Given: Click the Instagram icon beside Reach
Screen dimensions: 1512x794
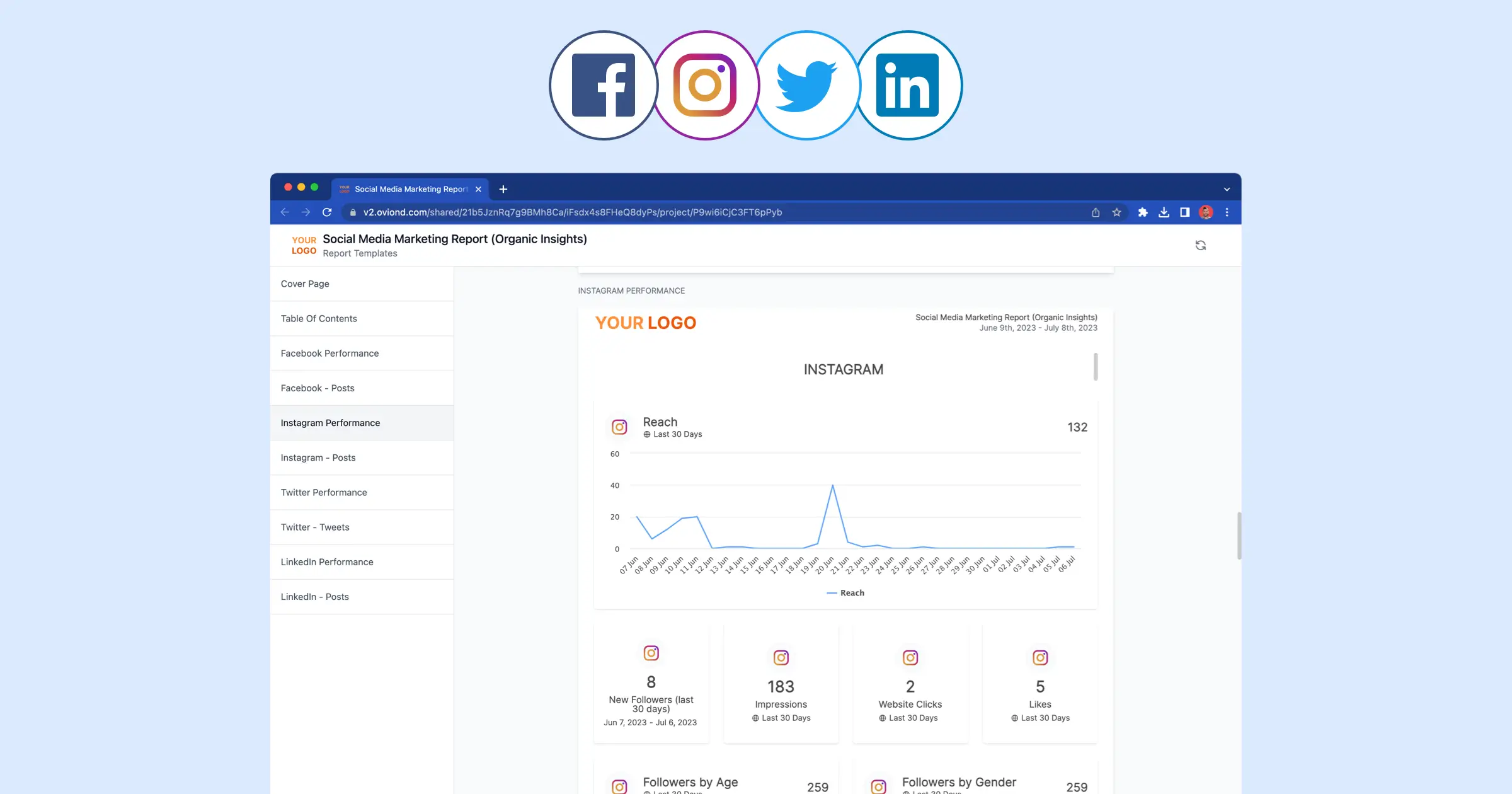Looking at the screenshot, I should pos(619,427).
